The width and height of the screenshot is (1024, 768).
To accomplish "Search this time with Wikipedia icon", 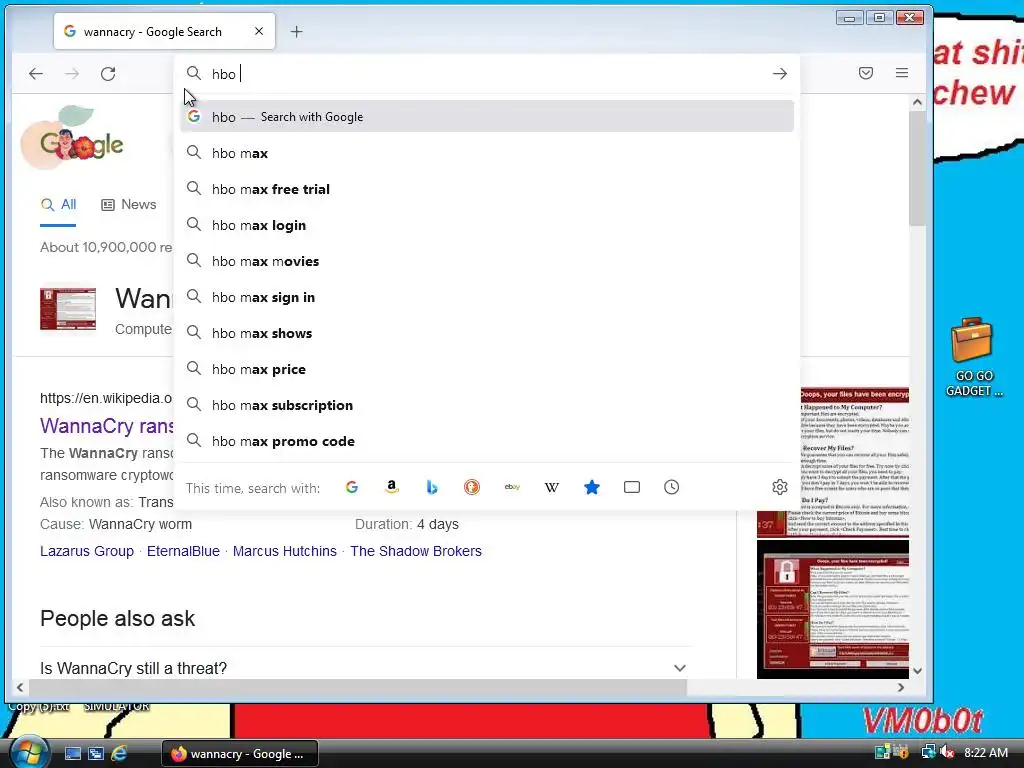I will point(552,487).
